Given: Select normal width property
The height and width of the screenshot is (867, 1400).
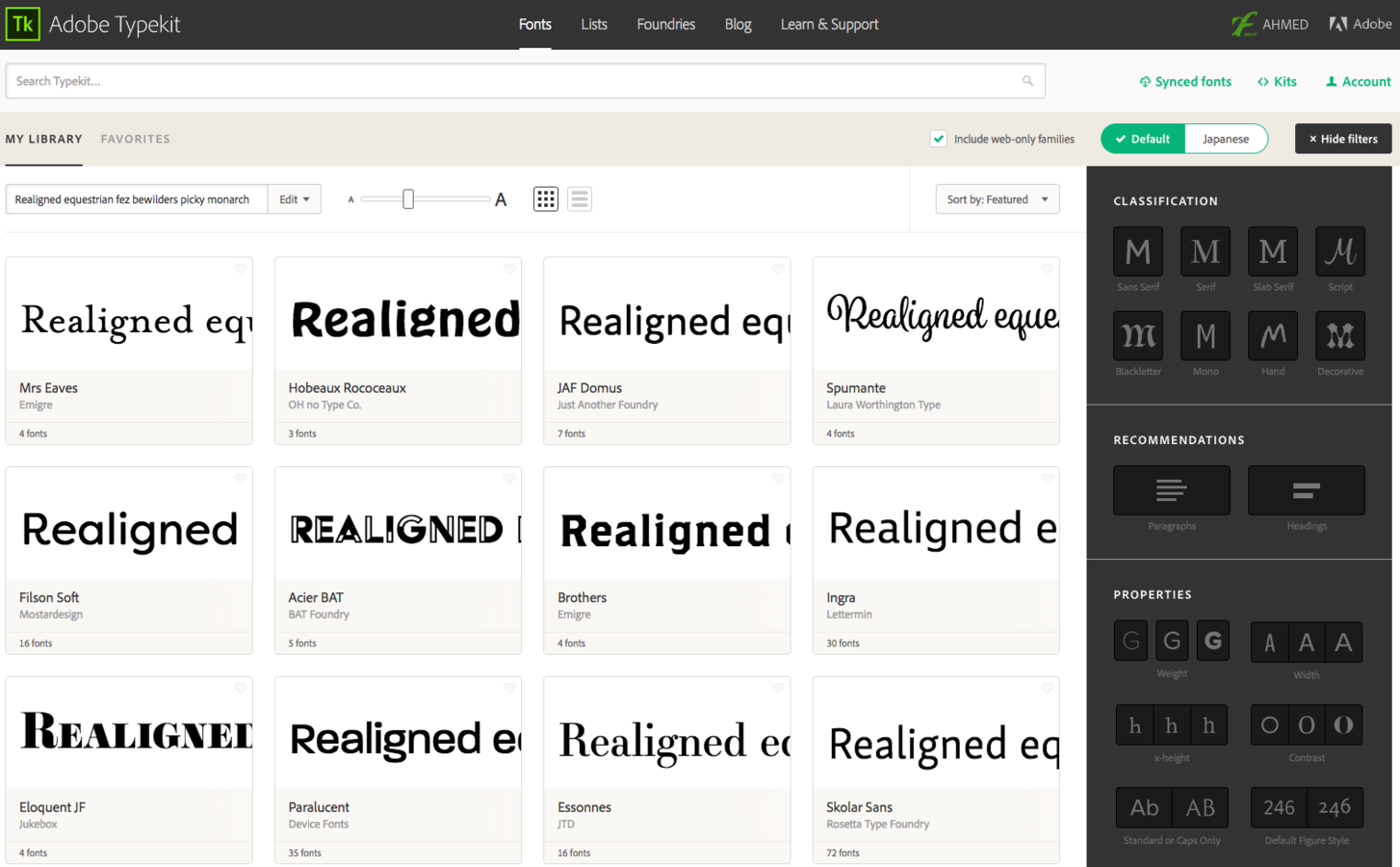Looking at the screenshot, I should tap(1307, 643).
